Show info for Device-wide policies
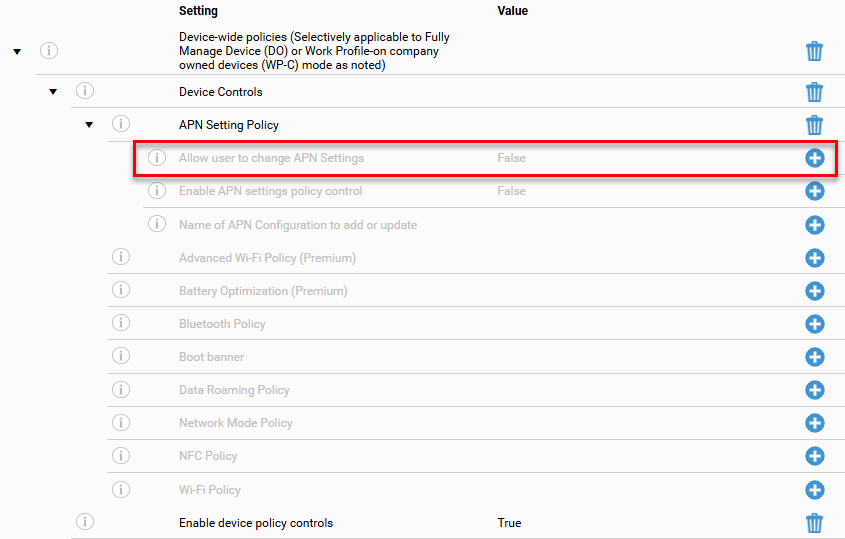This screenshot has width=845, height=539. click(x=49, y=51)
